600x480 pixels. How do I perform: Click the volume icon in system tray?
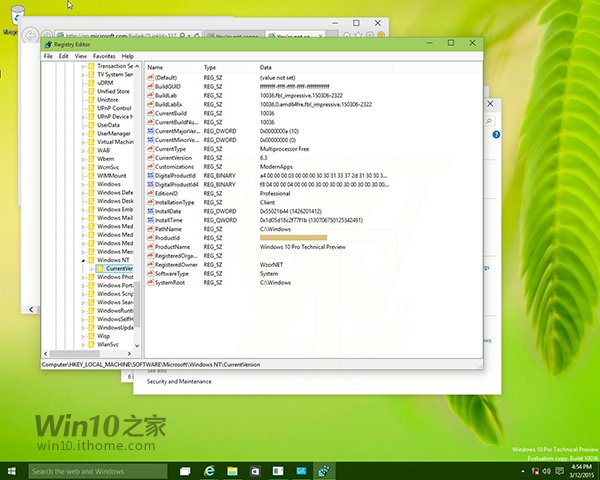click(547, 471)
